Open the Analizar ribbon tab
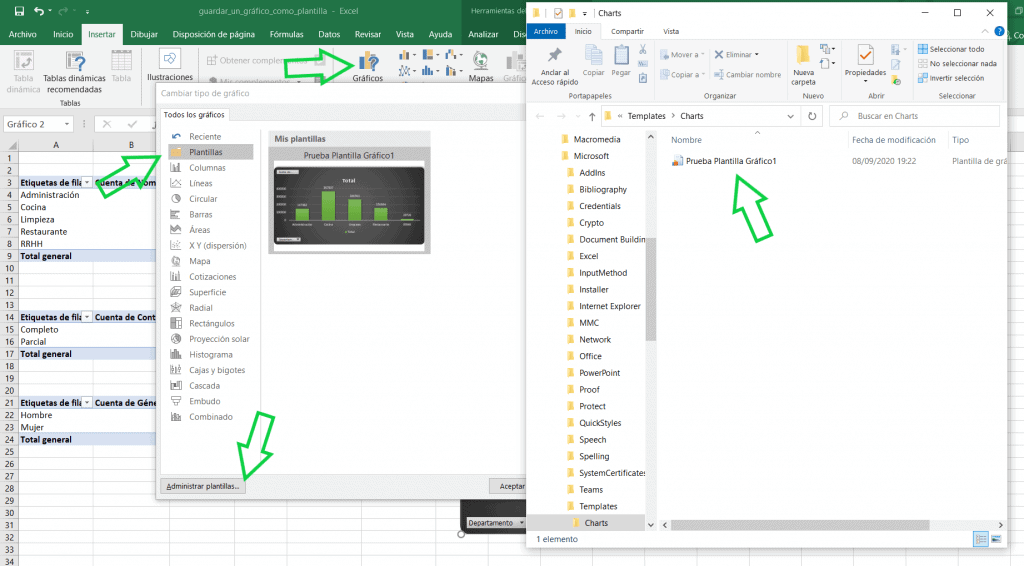The width and height of the screenshot is (1024, 566). [x=483, y=34]
